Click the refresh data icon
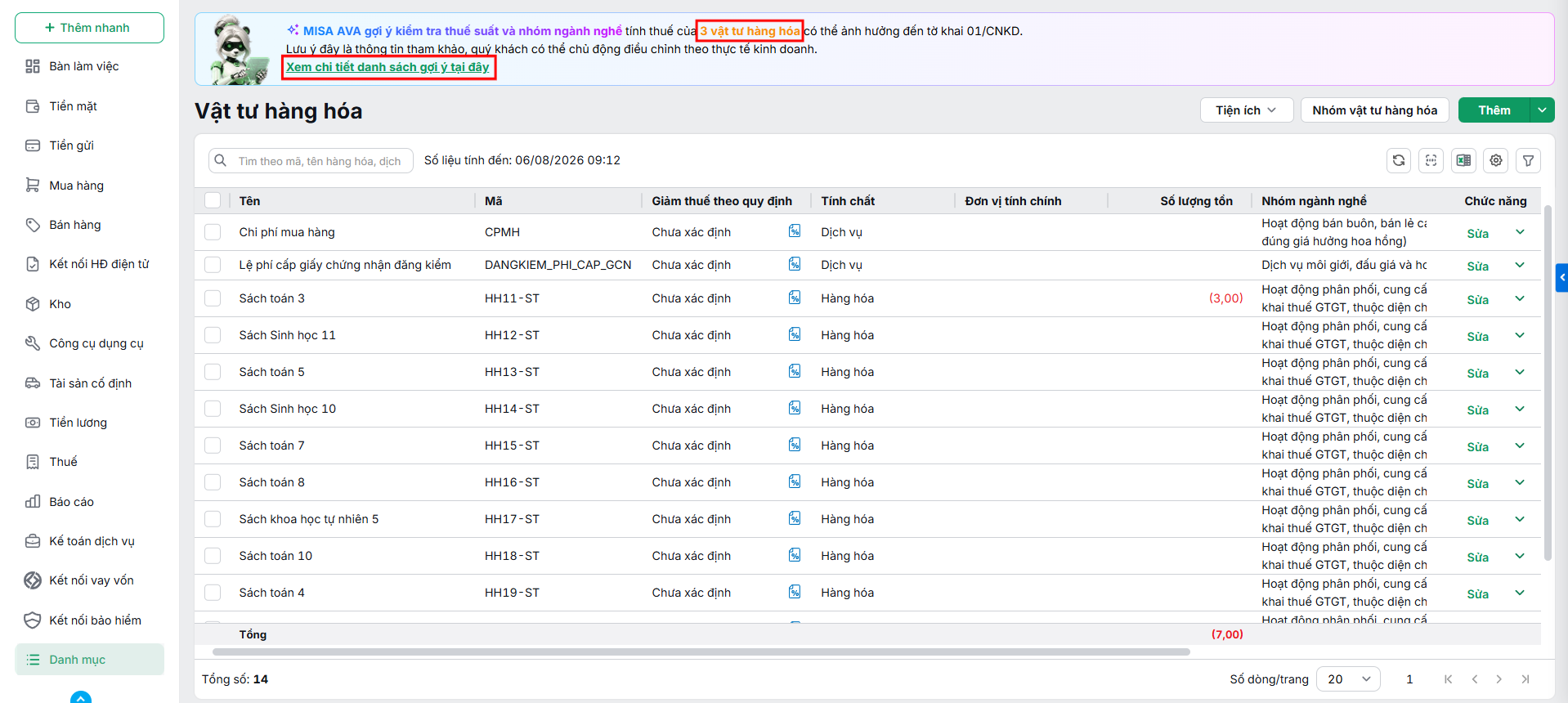 pyautogui.click(x=1399, y=160)
